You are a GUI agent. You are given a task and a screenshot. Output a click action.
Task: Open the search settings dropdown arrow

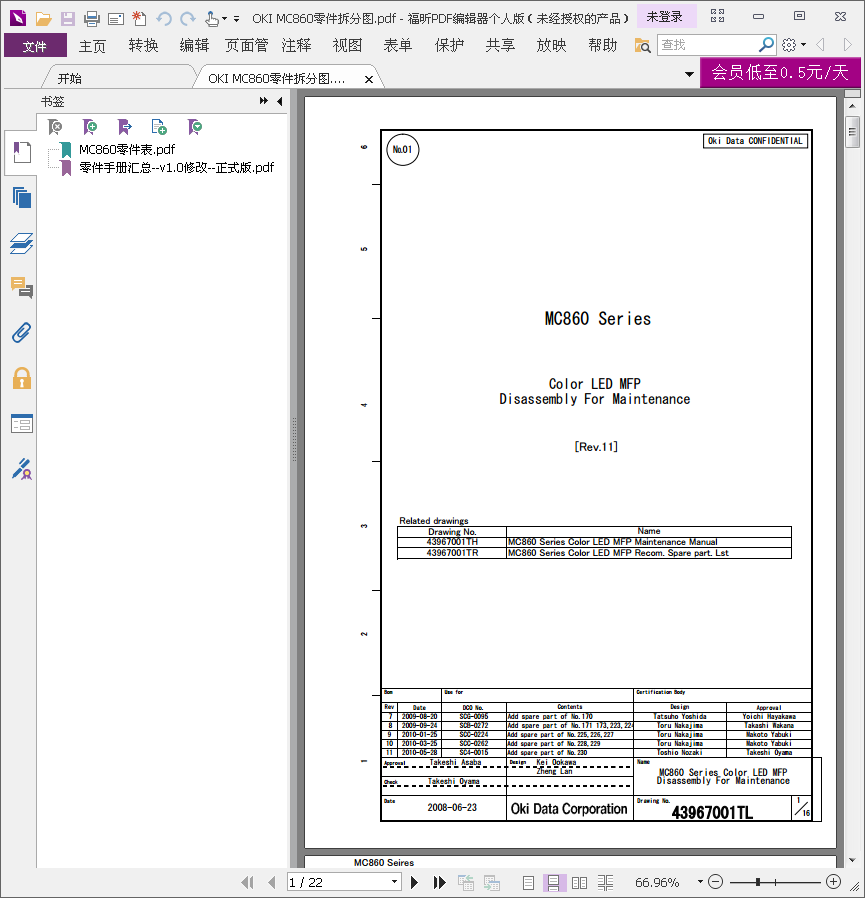coord(803,45)
